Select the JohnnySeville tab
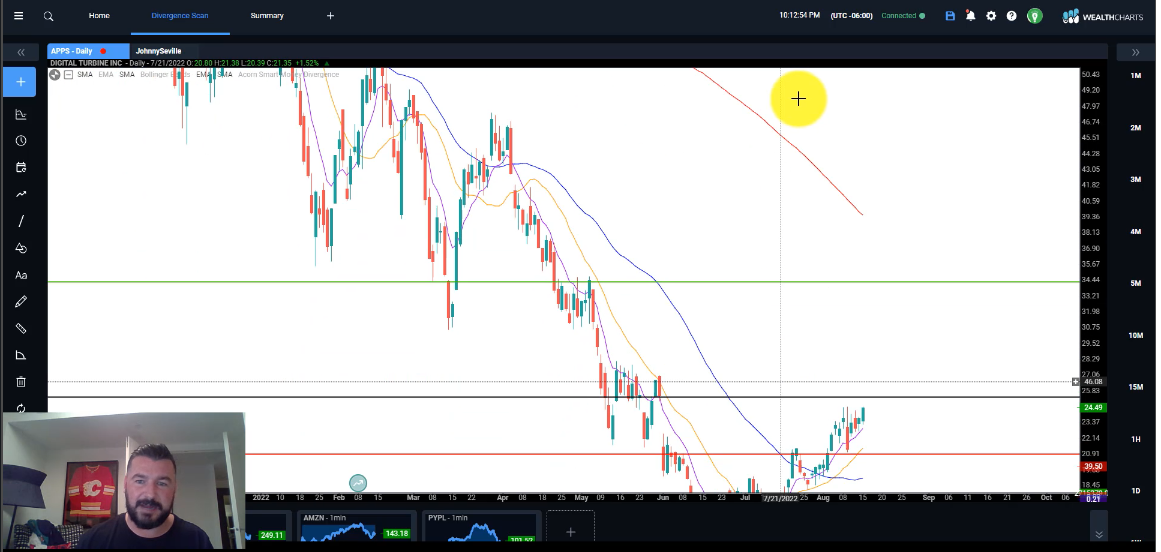 pos(158,51)
